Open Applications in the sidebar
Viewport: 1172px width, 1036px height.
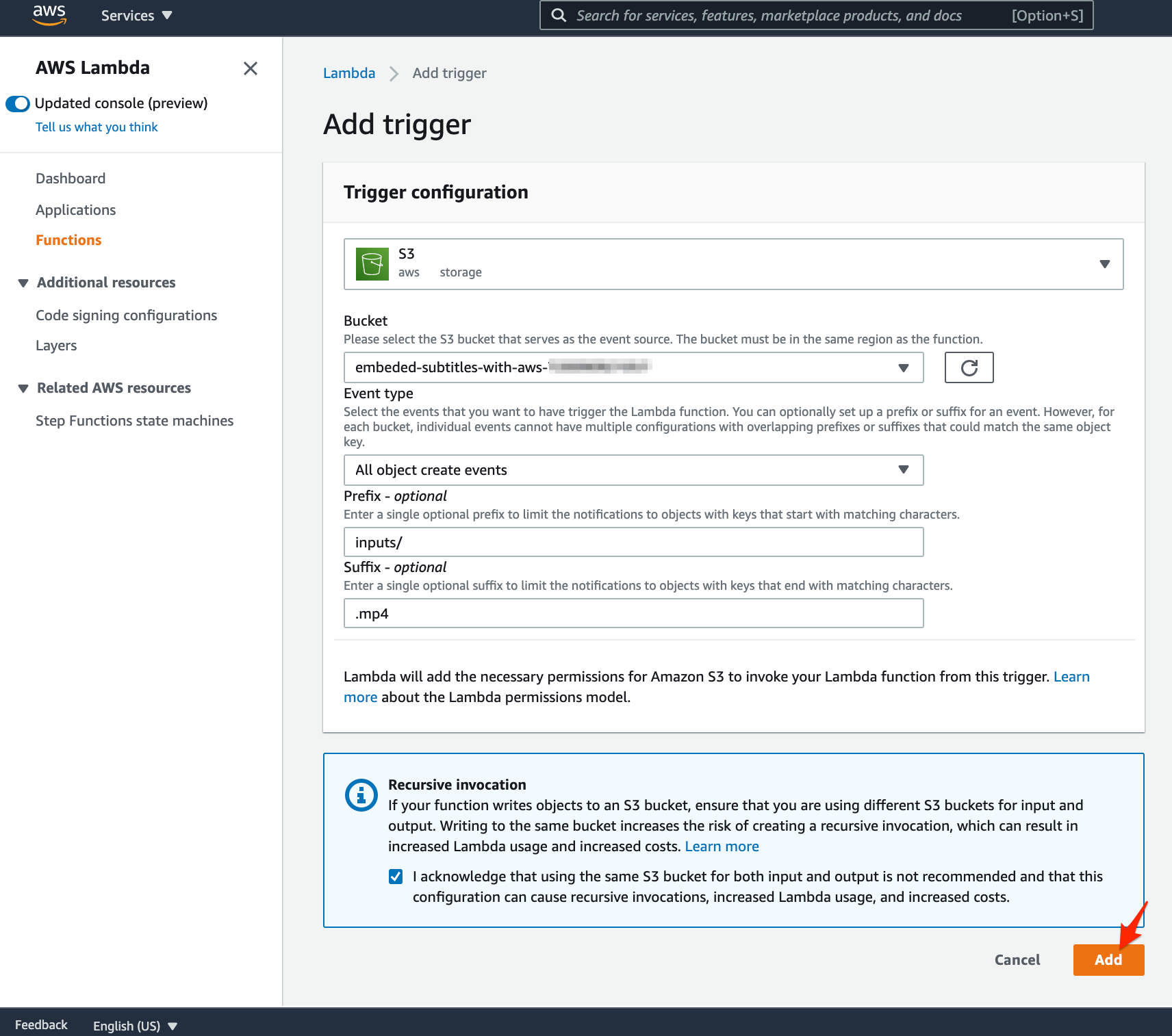click(x=76, y=210)
